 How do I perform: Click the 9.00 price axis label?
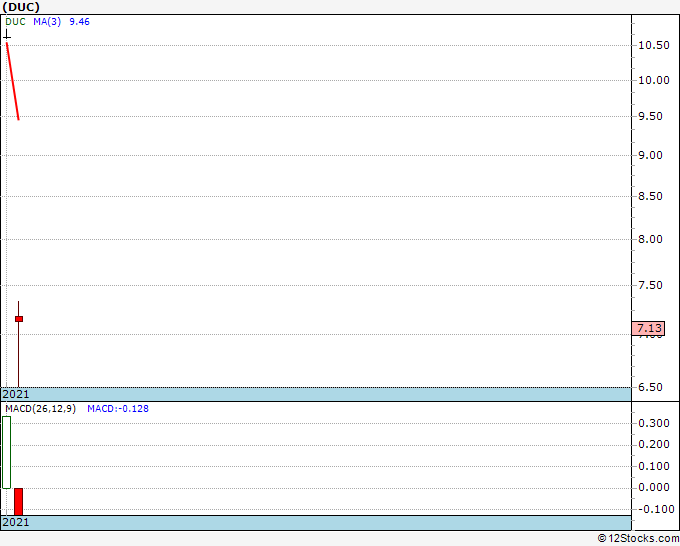coord(650,155)
